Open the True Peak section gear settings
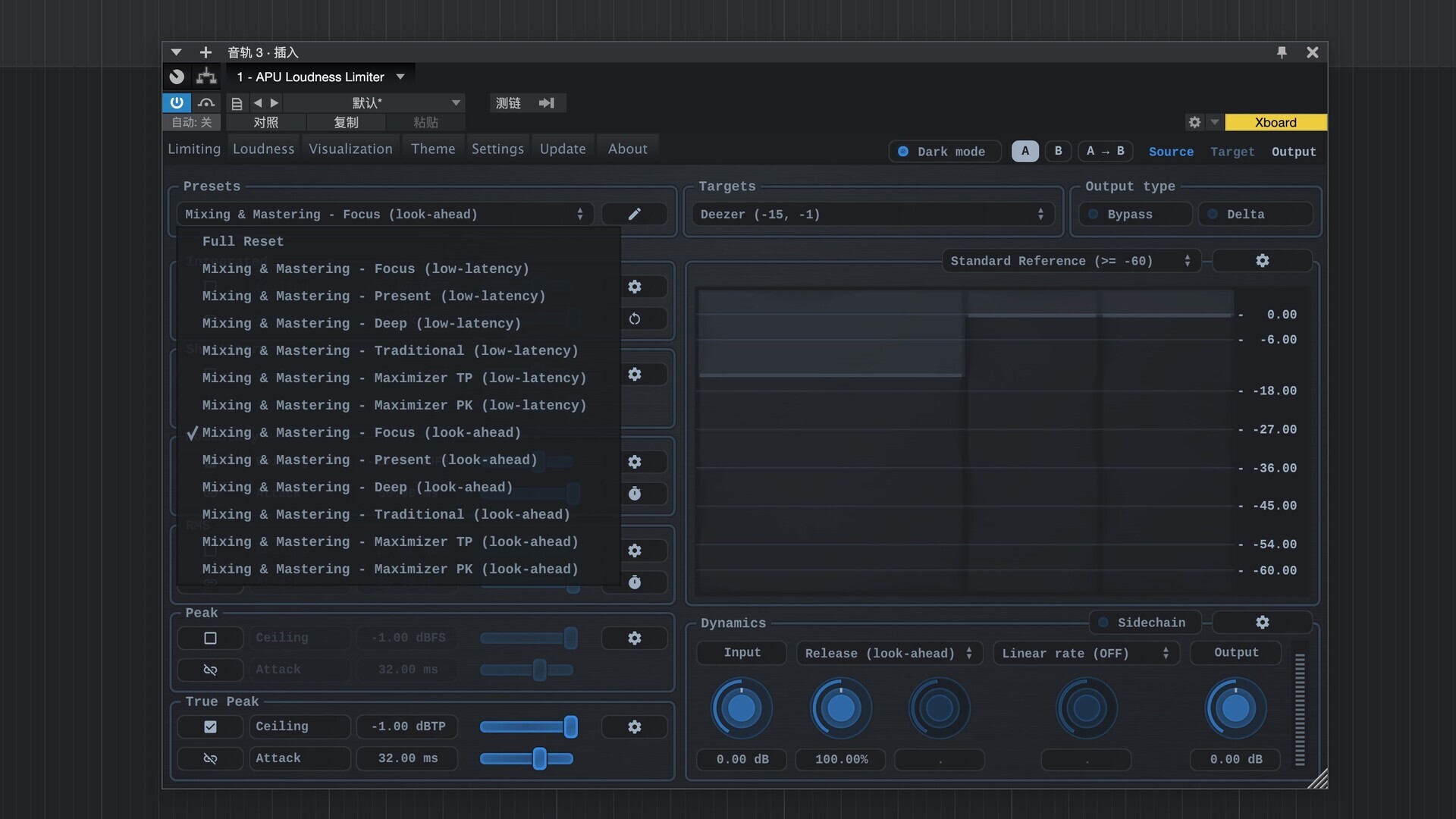Screen dimensions: 1456x819 point(635,726)
